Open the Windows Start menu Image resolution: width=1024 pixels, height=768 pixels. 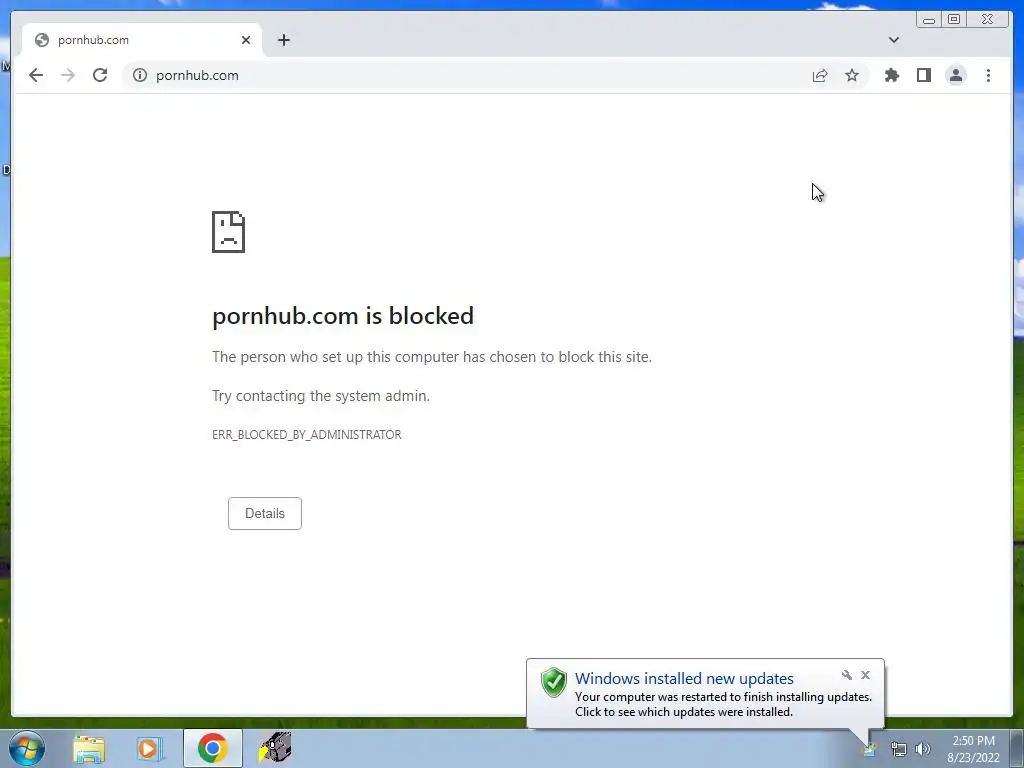(26, 748)
